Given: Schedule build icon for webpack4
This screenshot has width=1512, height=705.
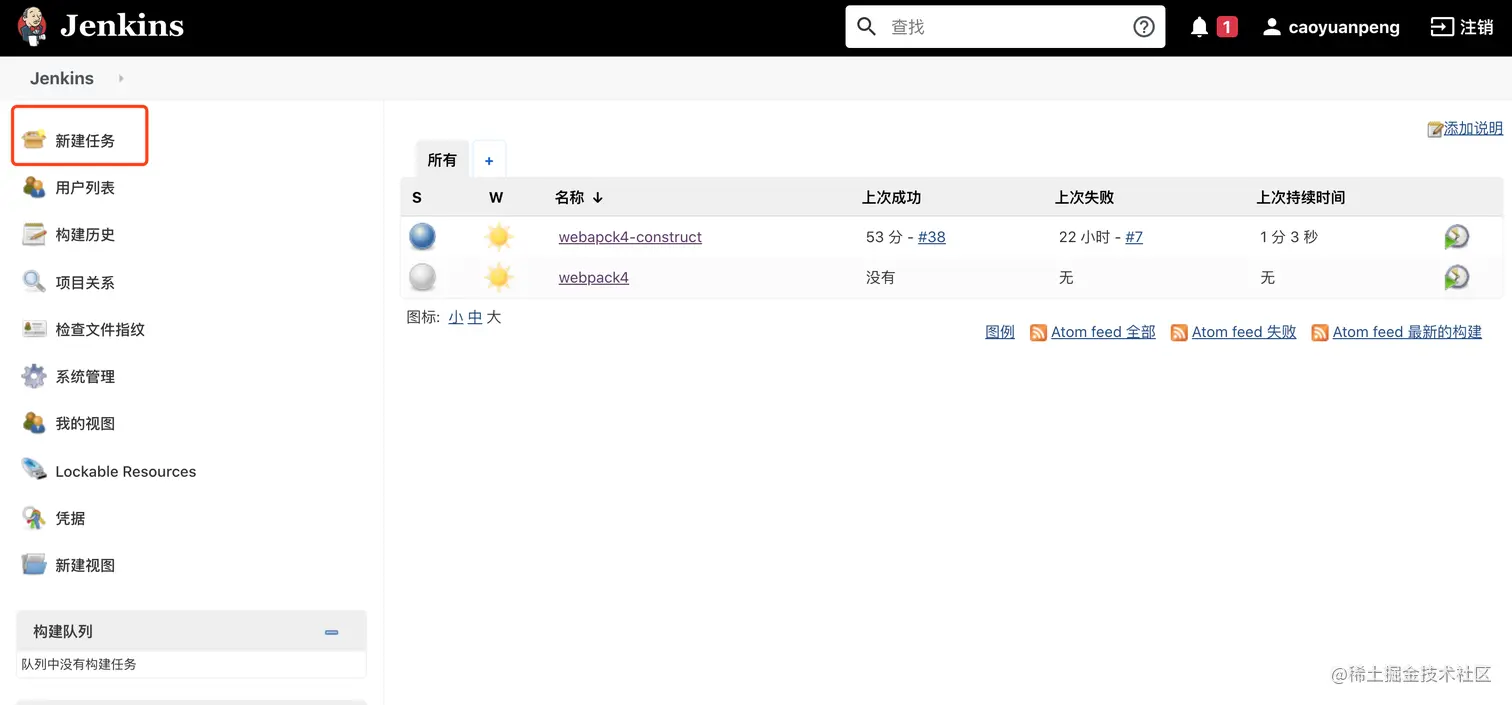Looking at the screenshot, I should 1457,277.
